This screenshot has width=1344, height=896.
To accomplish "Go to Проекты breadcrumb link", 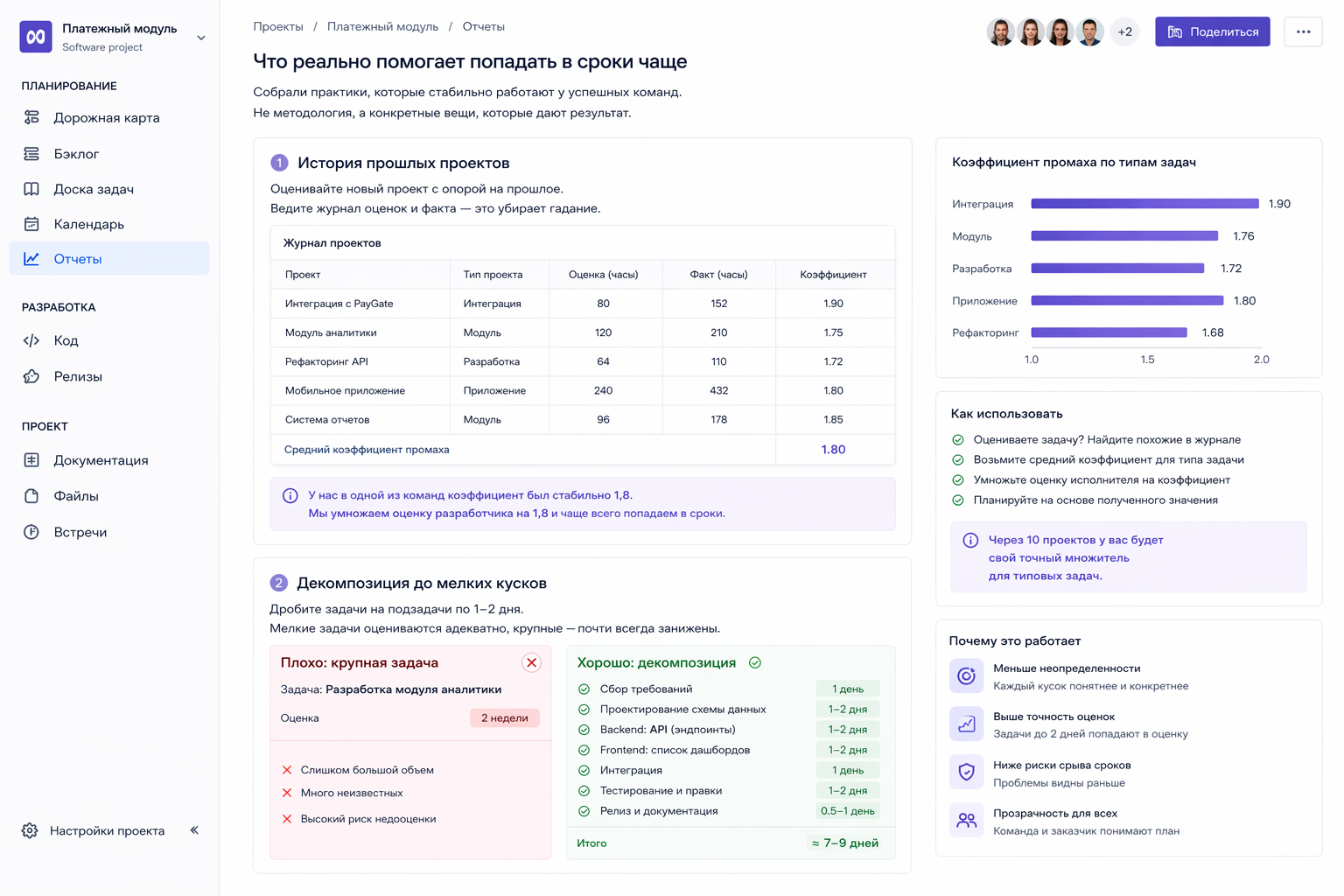I will pyautogui.click(x=278, y=27).
